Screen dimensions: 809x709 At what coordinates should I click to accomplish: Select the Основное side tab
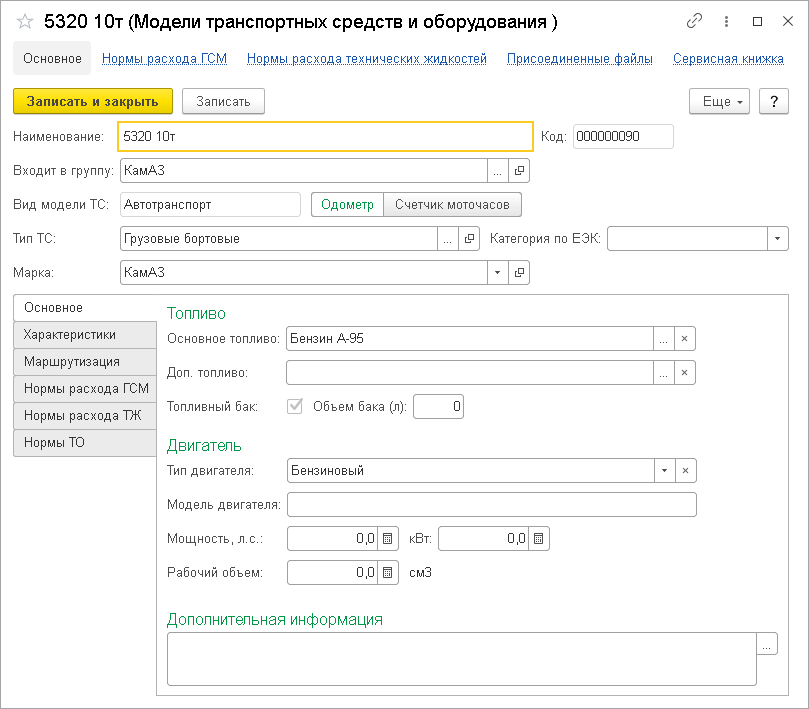85,308
